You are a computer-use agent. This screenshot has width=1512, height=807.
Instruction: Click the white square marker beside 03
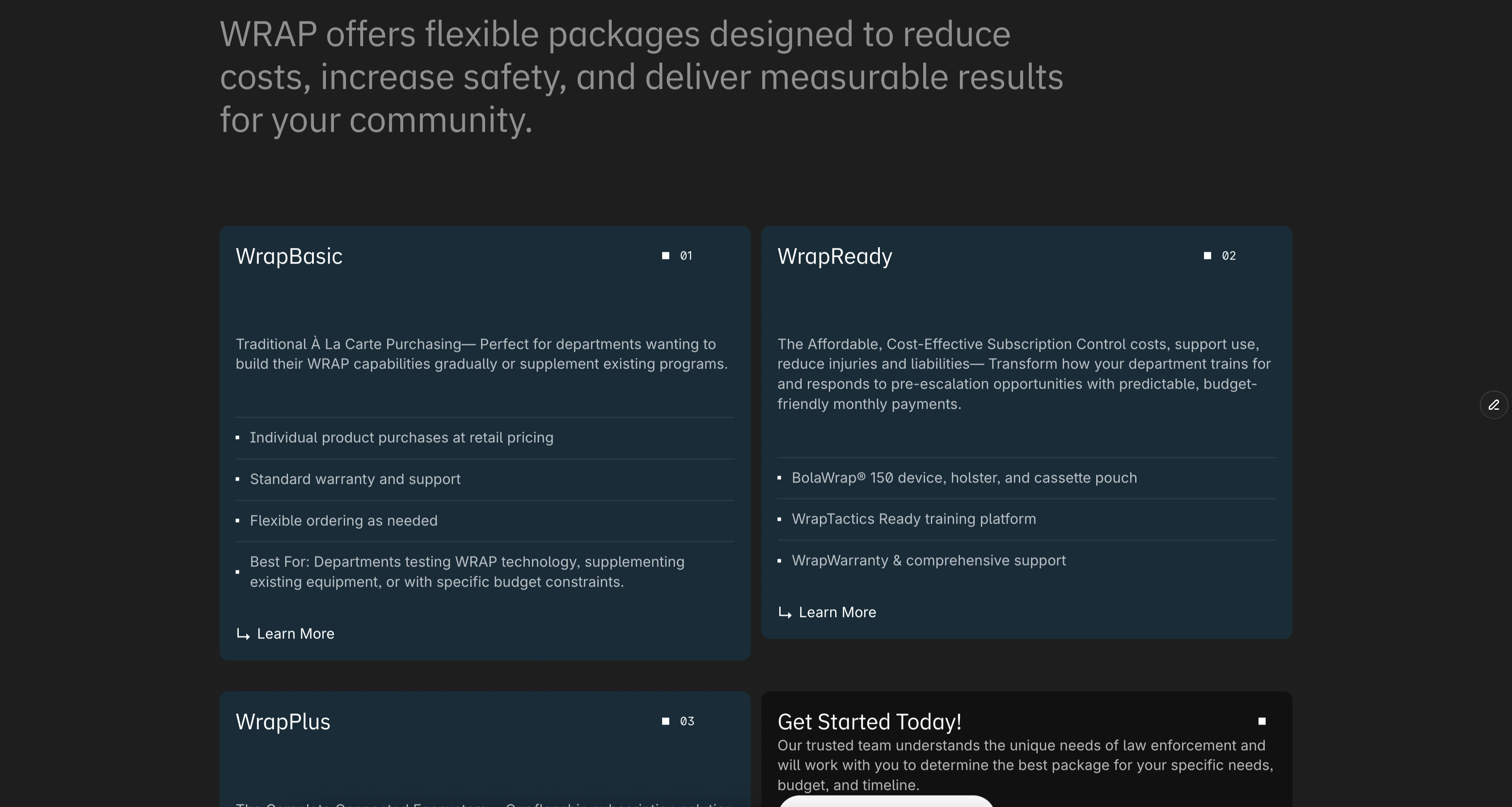(666, 721)
